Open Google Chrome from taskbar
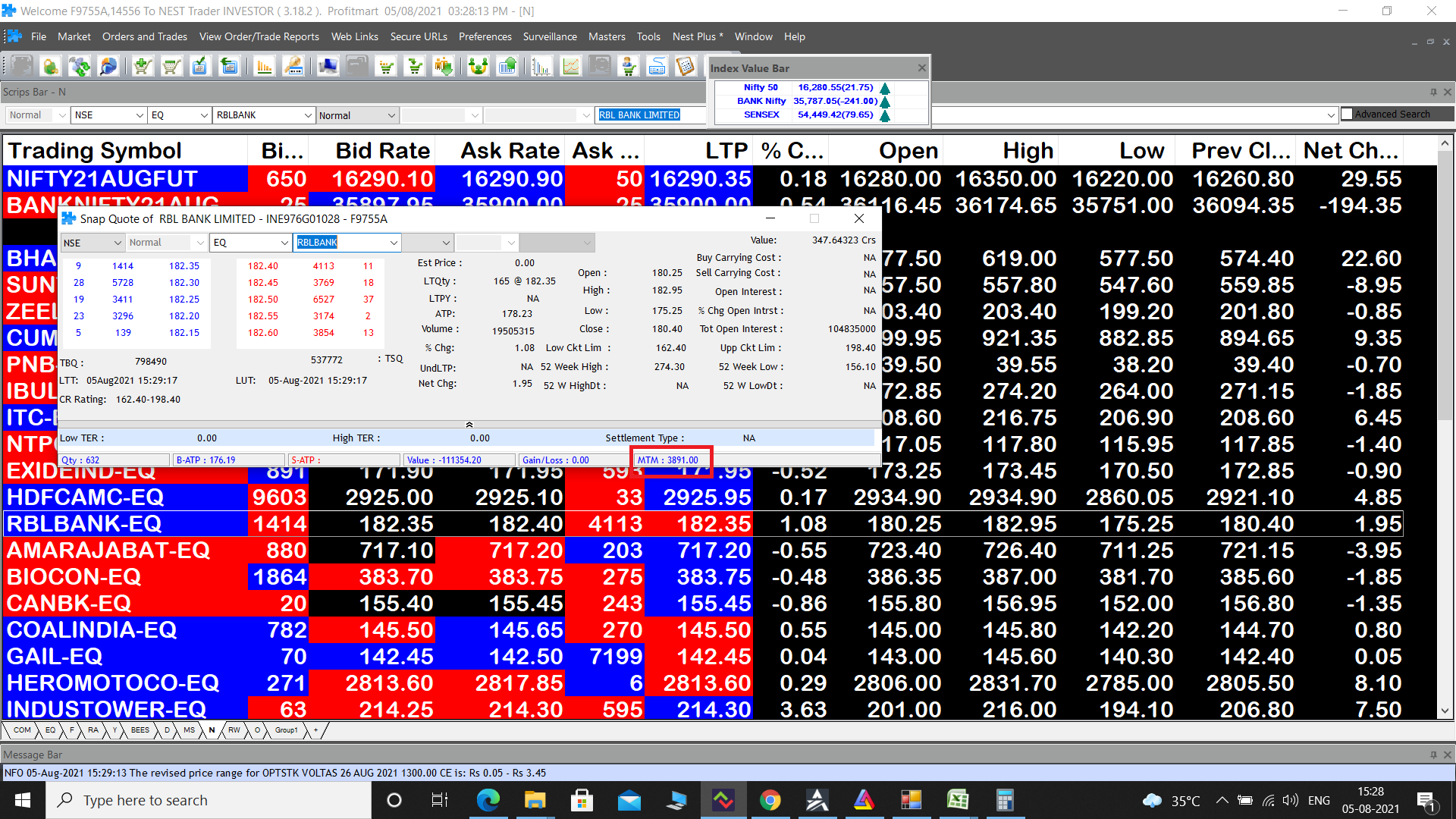1456x819 pixels. pyautogui.click(x=770, y=800)
